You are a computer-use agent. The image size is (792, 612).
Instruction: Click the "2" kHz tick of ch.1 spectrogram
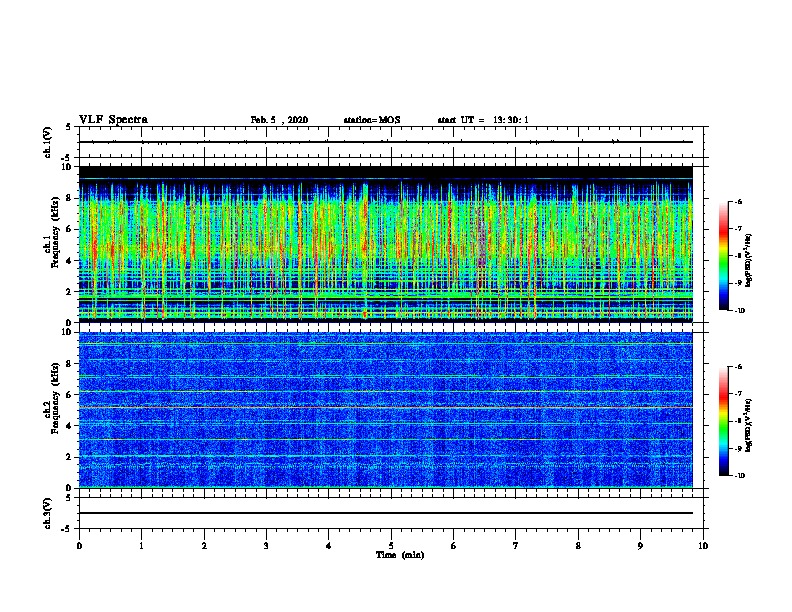click(69, 292)
